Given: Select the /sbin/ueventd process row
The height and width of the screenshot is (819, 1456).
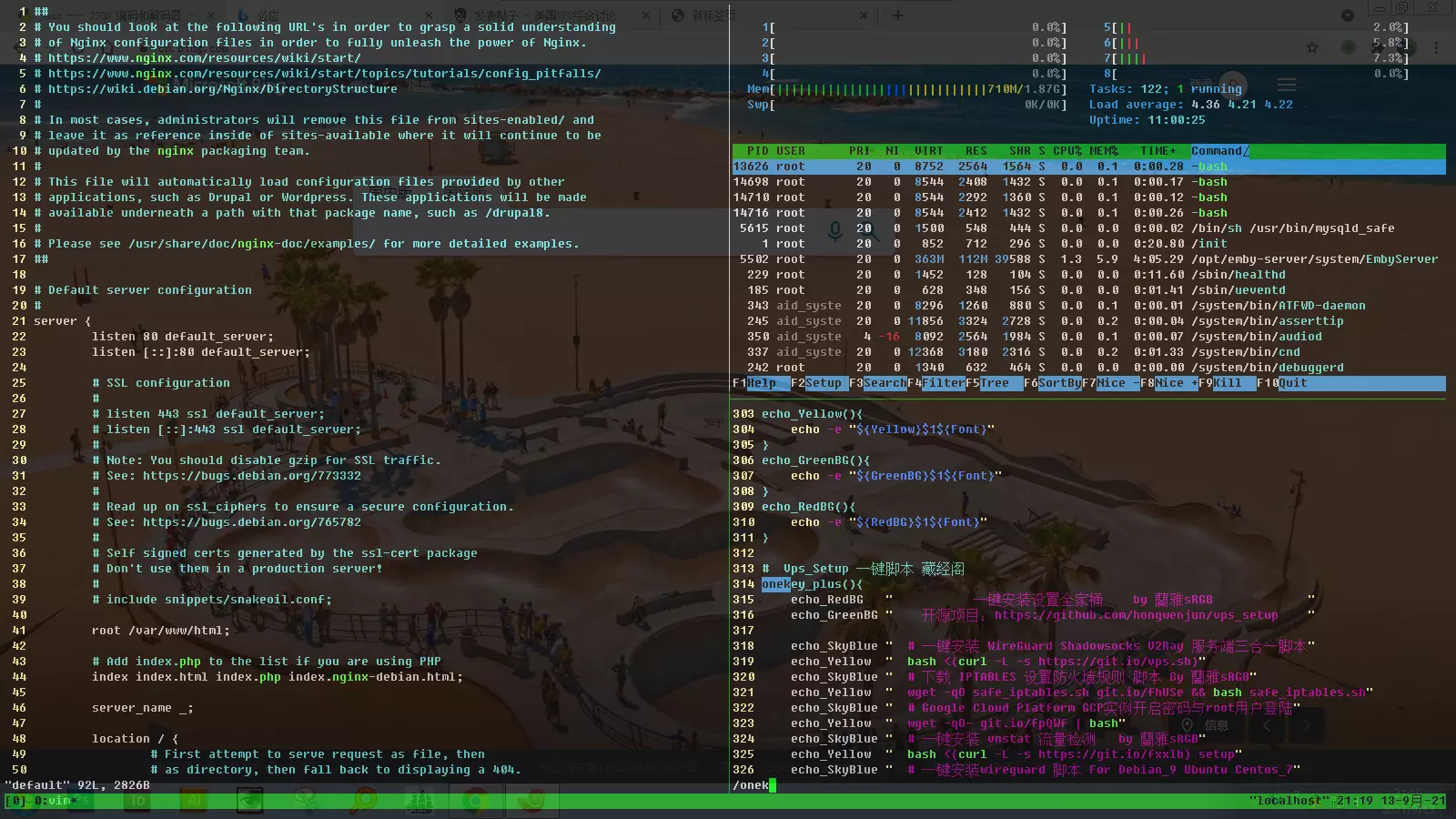Looking at the screenshot, I should [1089, 290].
